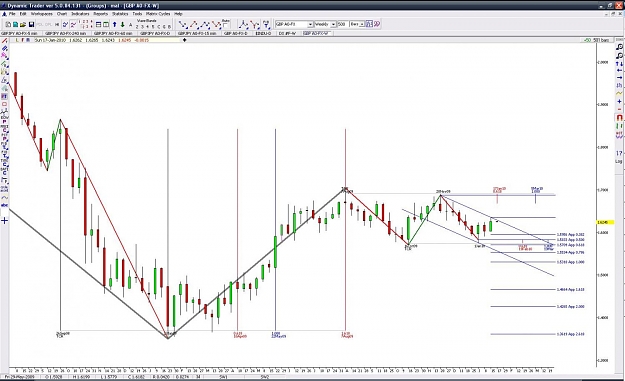Open the Tools menu

click(x=137, y=14)
